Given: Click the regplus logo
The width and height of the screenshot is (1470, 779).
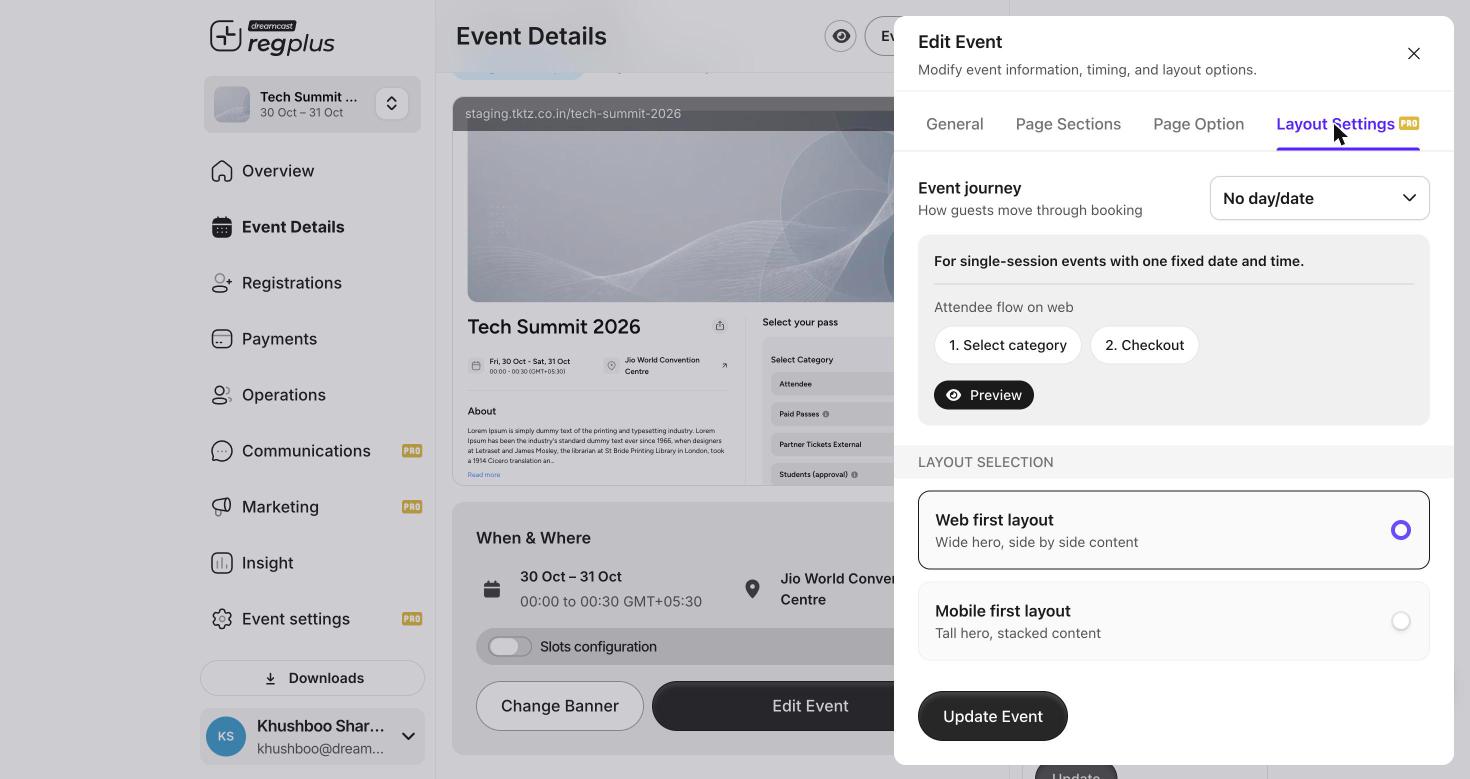Looking at the screenshot, I should 272,38.
